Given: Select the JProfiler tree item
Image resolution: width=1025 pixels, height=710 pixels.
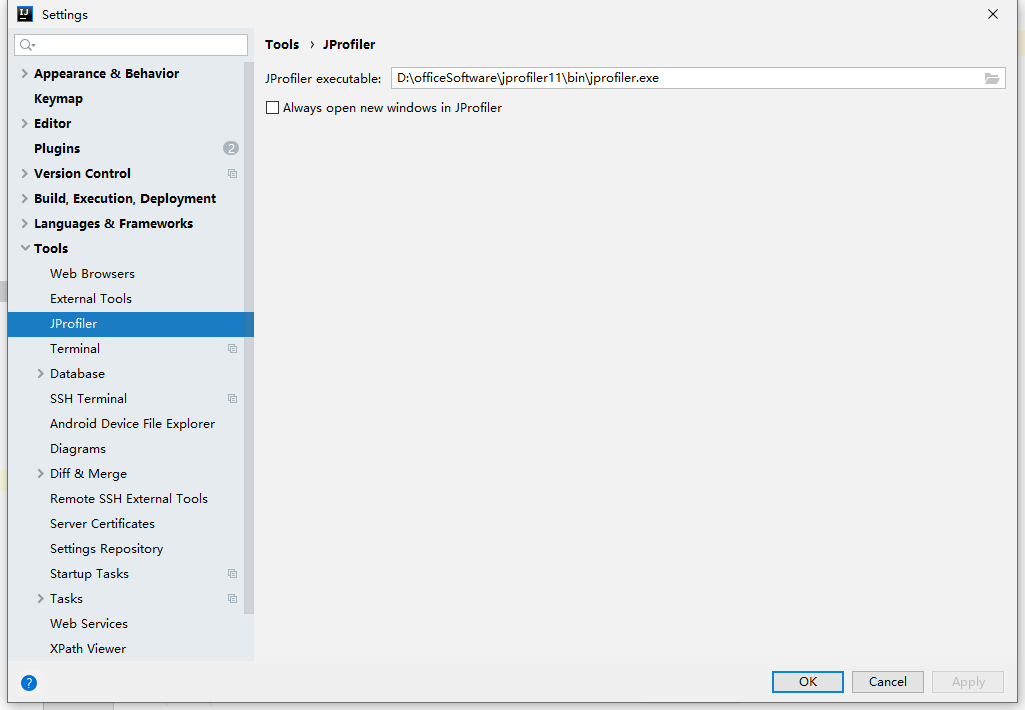Looking at the screenshot, I should tap(131, 324).
